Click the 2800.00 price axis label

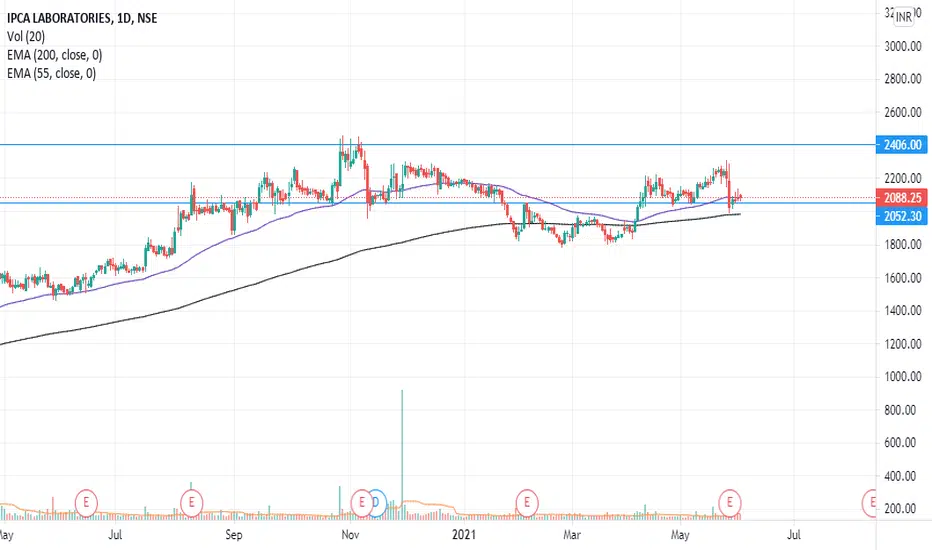click(x=902, y=79)
